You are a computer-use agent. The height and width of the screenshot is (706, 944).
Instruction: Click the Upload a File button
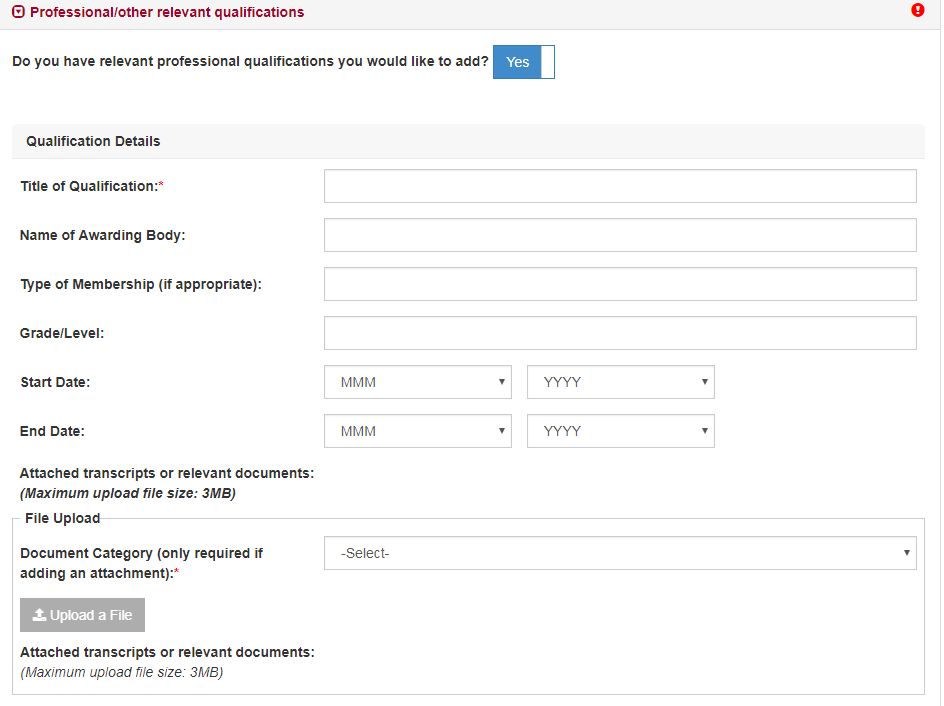(x=82, y=615)
